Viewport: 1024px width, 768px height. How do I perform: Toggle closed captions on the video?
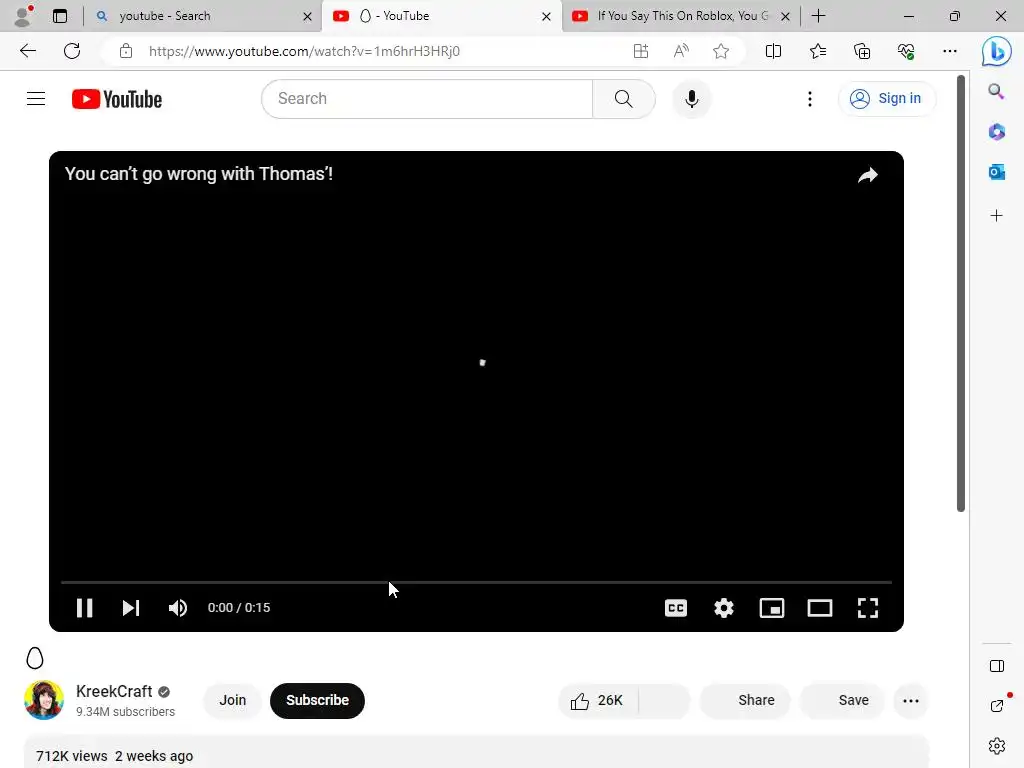click(676, 608)
